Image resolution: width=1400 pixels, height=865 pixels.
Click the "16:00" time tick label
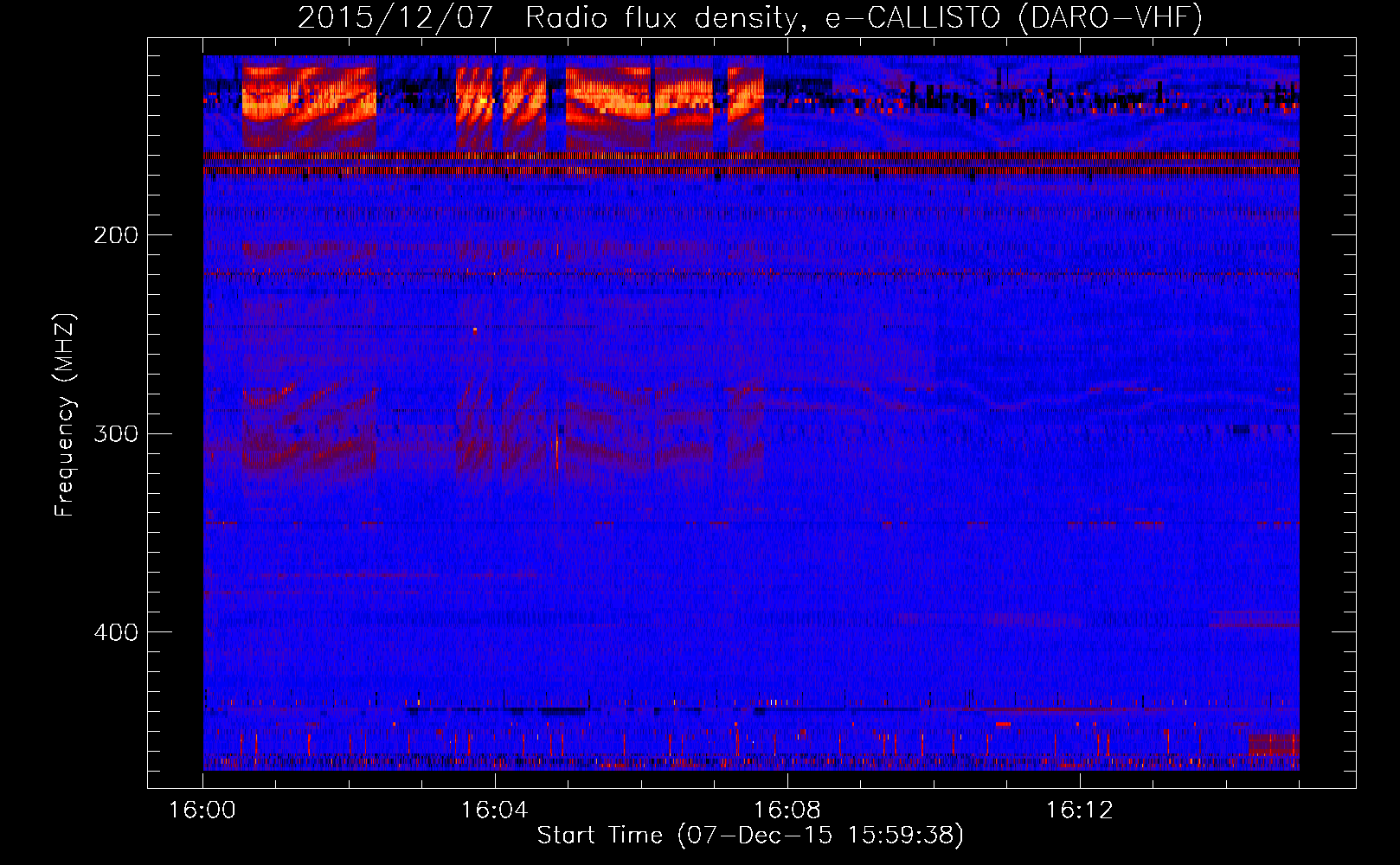pyautogui.click(x=202, y=810)
